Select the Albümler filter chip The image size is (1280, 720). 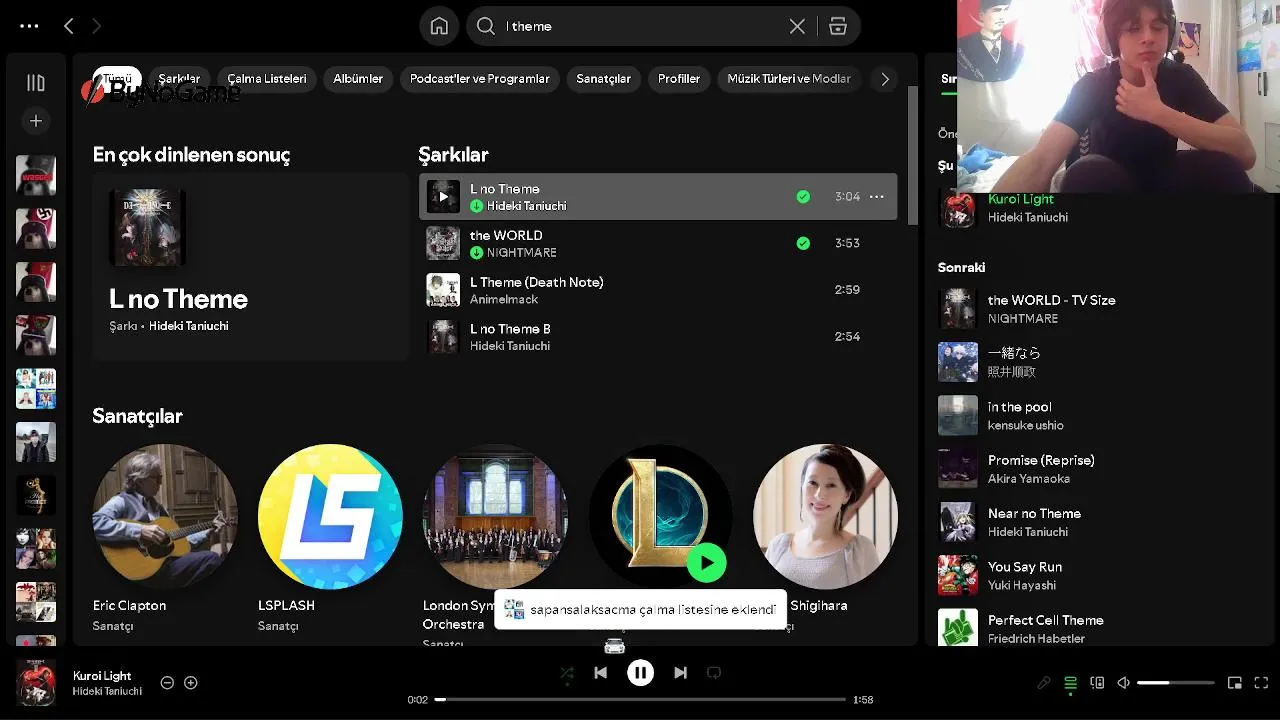coord(358,79)
